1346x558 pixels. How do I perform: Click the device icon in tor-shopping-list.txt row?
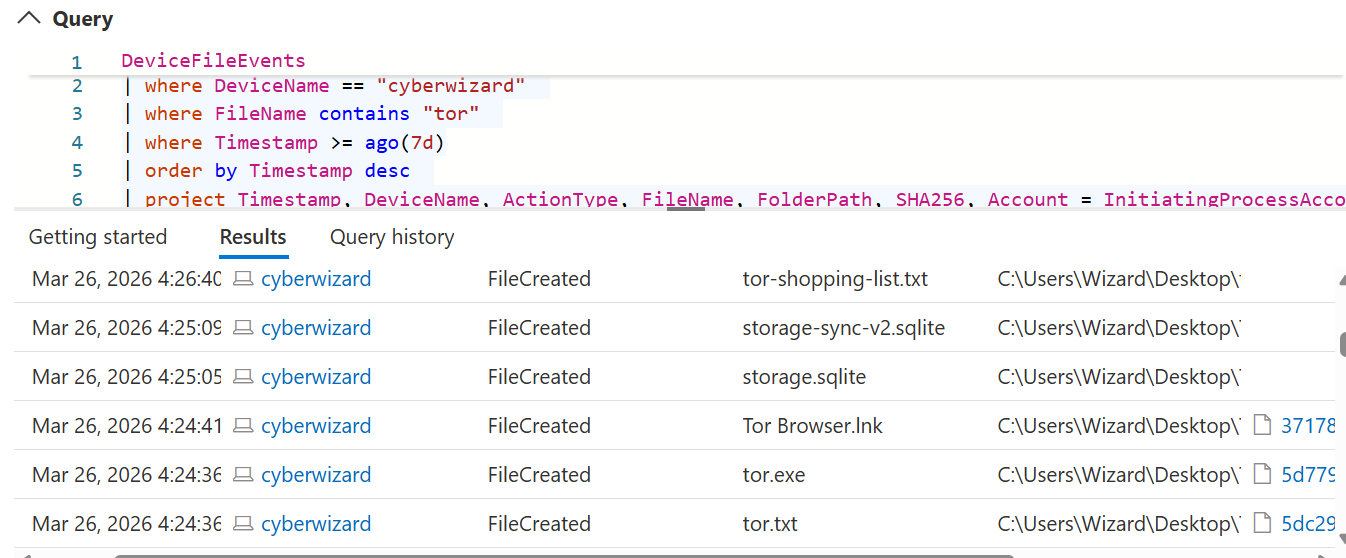coord(243,280)
